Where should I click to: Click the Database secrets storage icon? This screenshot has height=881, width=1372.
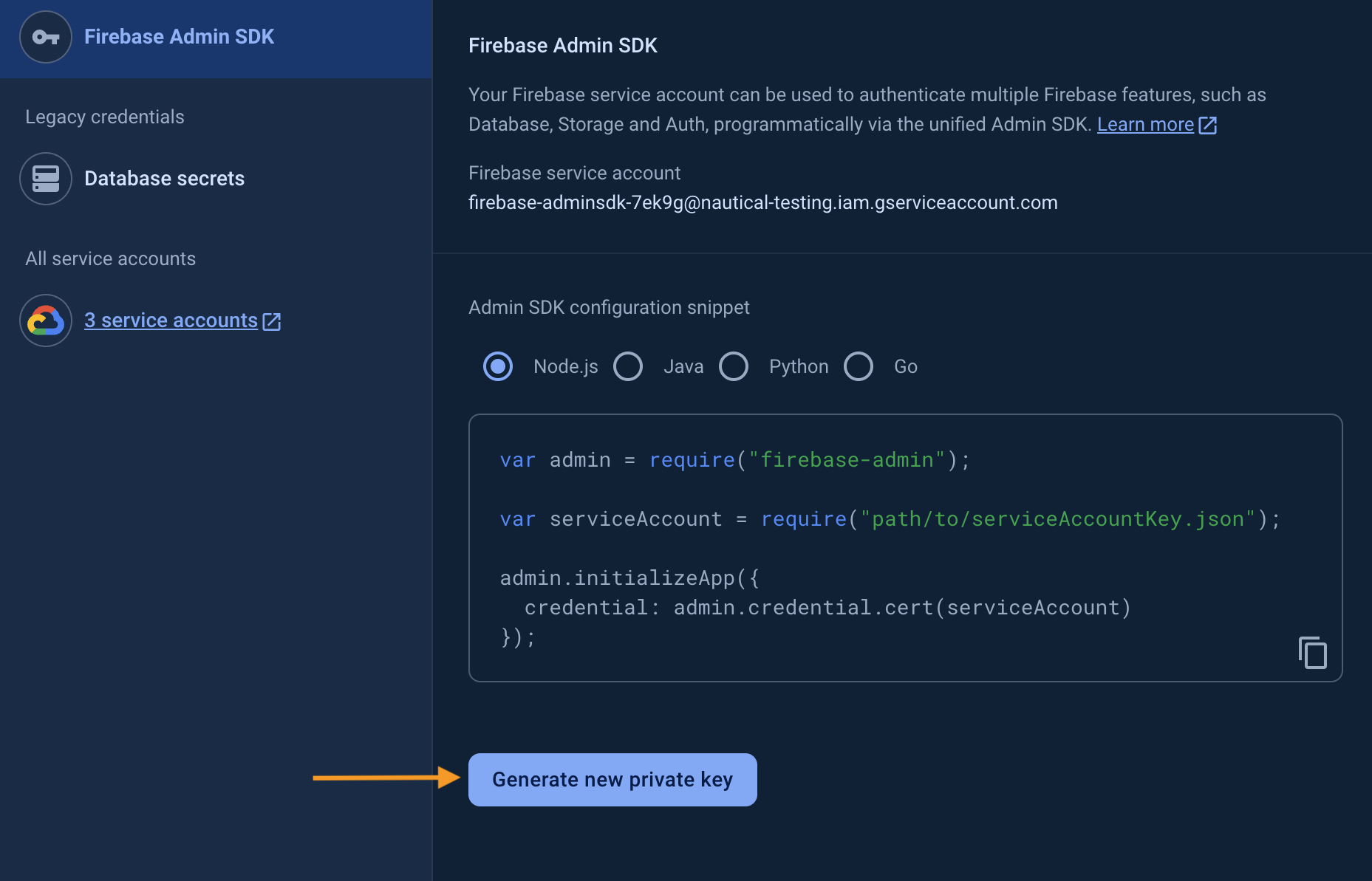(x=46, y=179)
